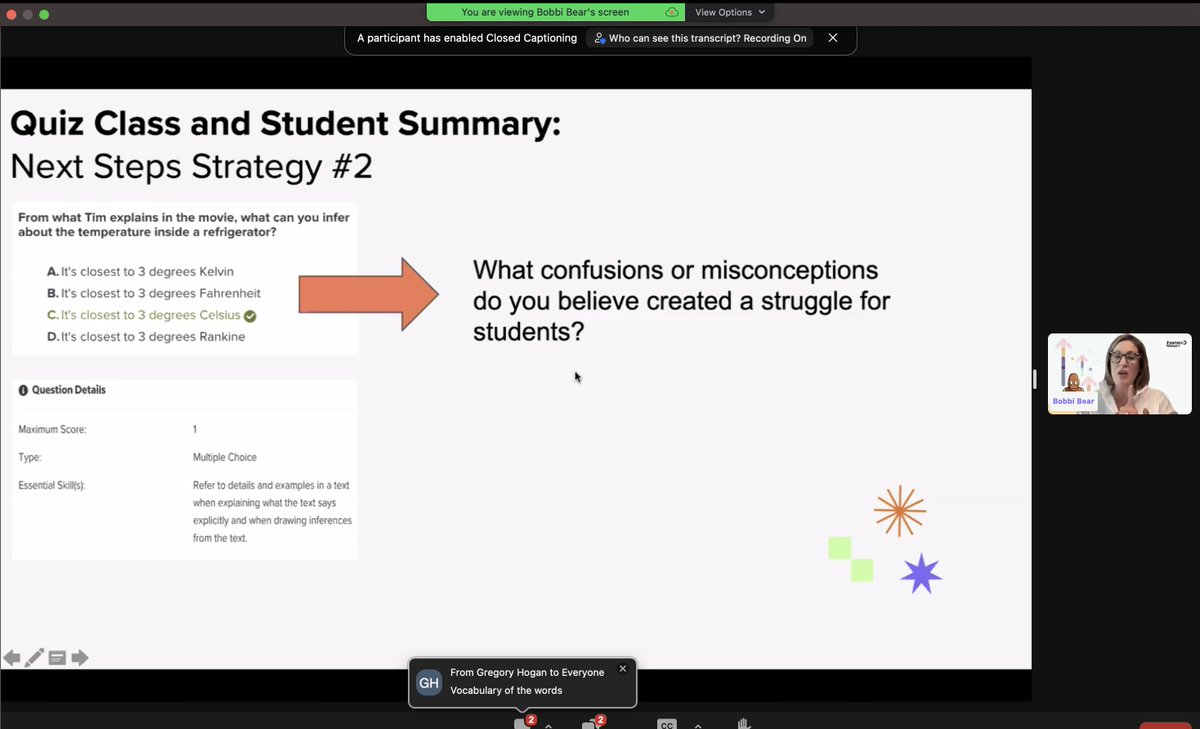This screenshot has width=1200, height=729.
Task: Open the share icon with red badge
Action: click(x=592, y=722)
